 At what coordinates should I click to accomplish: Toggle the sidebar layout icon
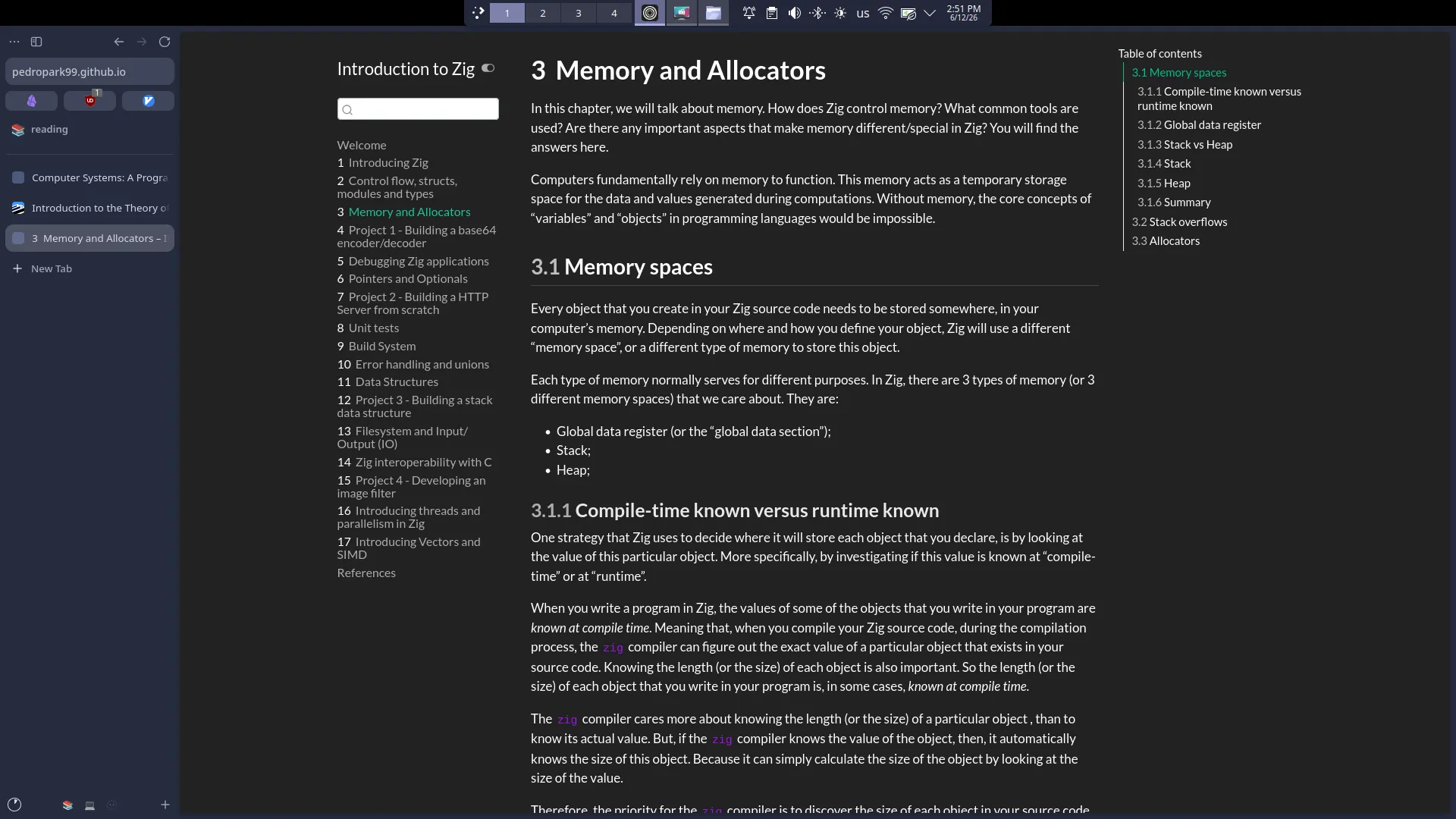coord(36,42)
